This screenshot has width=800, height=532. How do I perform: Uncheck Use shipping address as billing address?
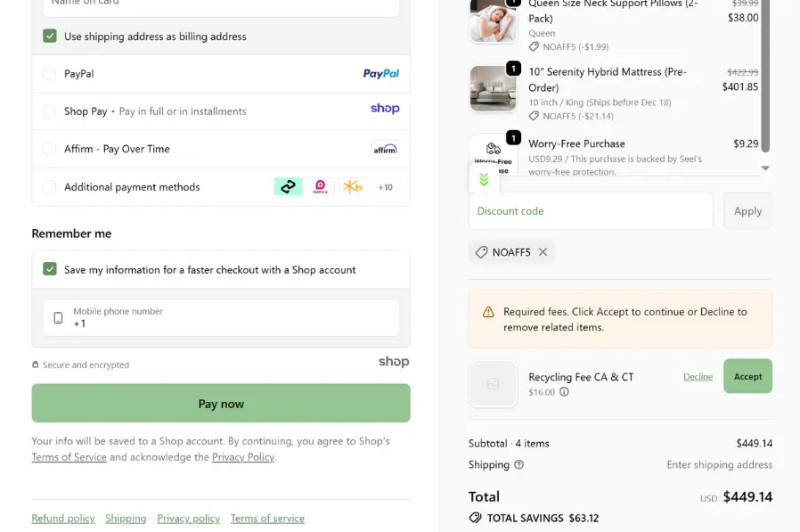(x=49, y=36)
